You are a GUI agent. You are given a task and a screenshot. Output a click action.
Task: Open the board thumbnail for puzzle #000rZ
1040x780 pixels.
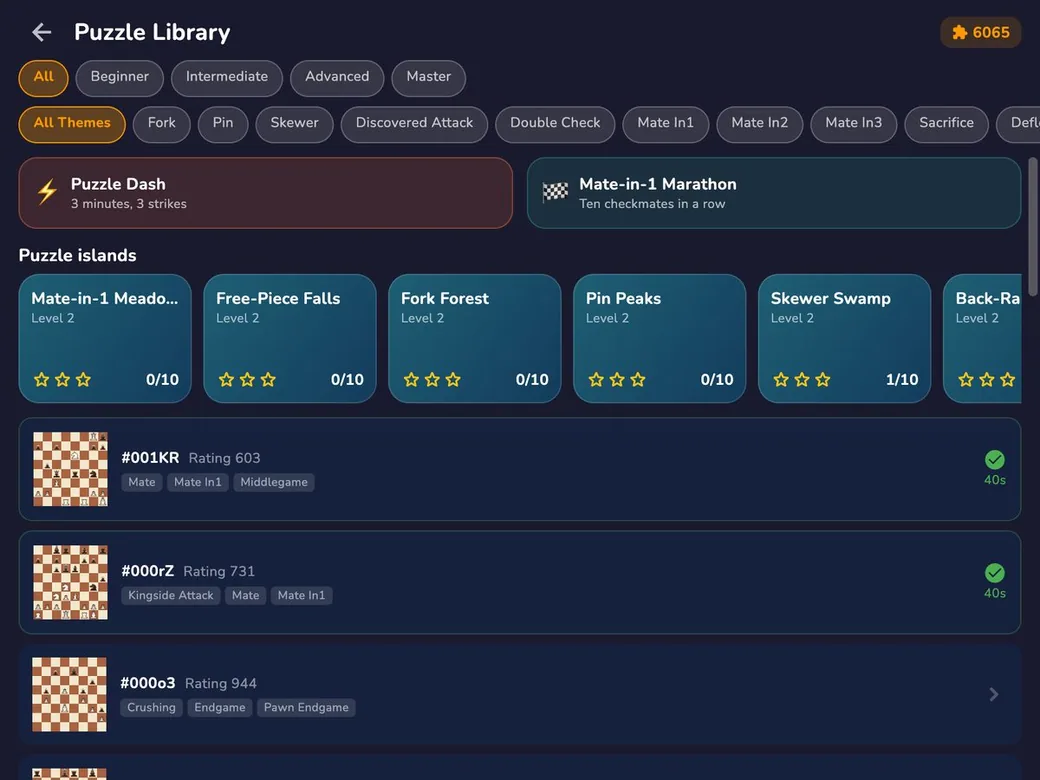(x=70, y=582)
